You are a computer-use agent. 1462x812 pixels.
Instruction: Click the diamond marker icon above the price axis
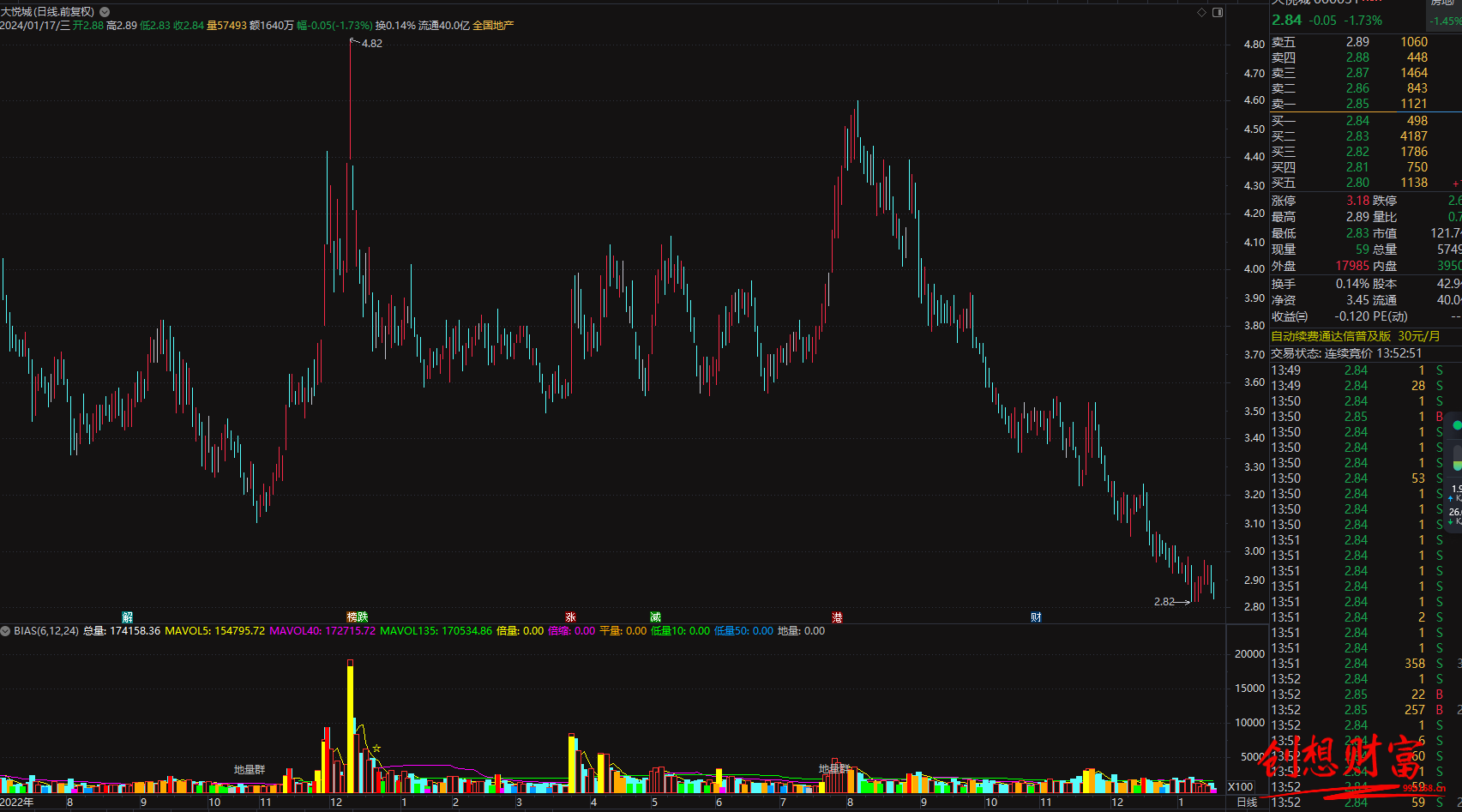click(1201, 12)
